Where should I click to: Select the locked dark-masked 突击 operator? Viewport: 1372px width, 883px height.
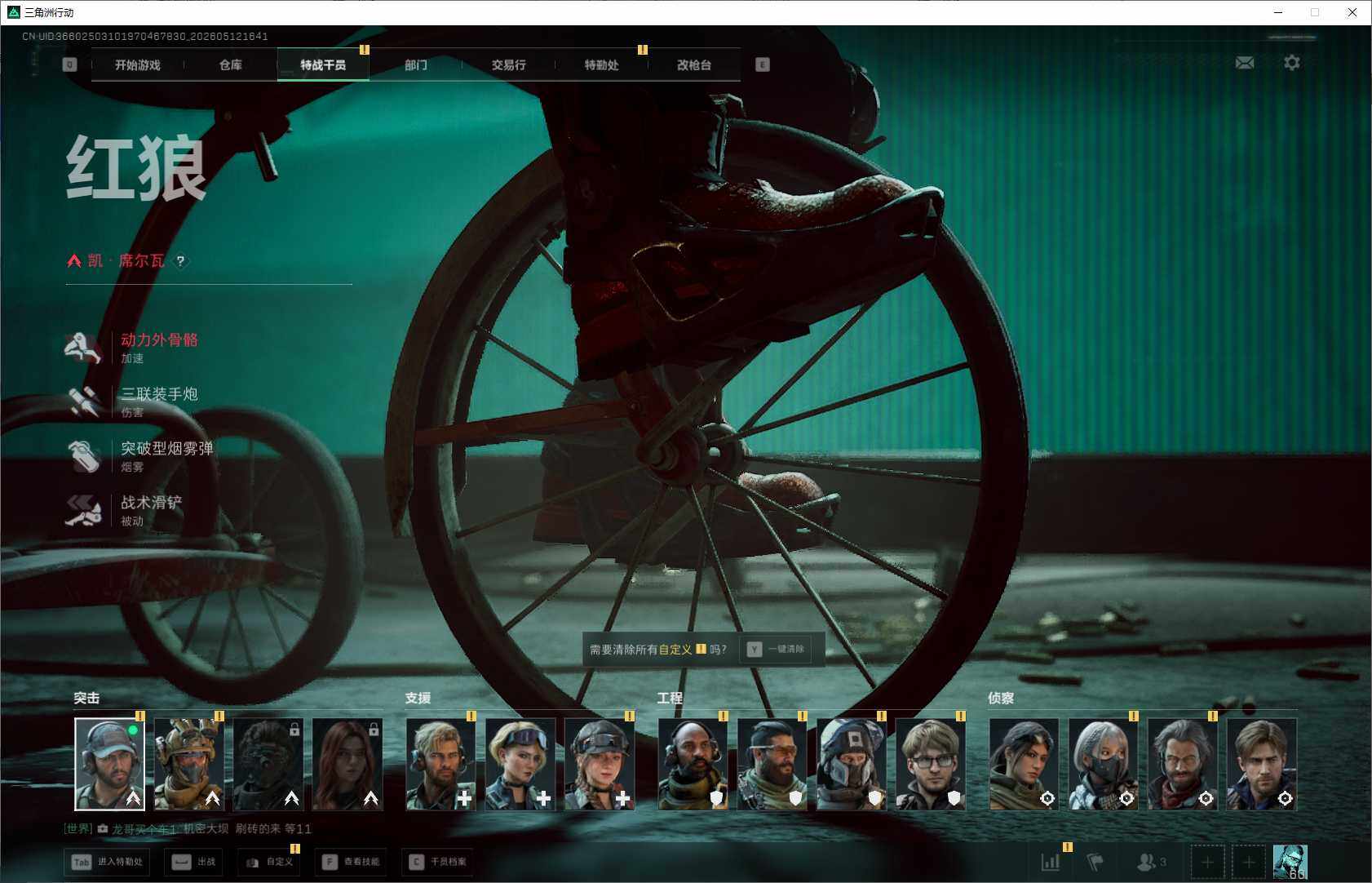pyautogui.click(x=268, y=764)
